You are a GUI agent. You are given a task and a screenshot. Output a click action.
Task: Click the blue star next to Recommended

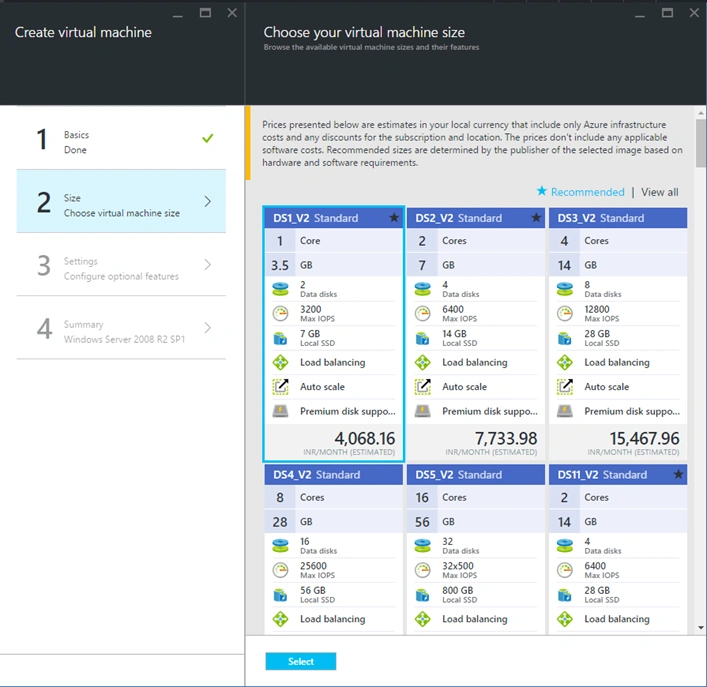click(x=542, y=191)
